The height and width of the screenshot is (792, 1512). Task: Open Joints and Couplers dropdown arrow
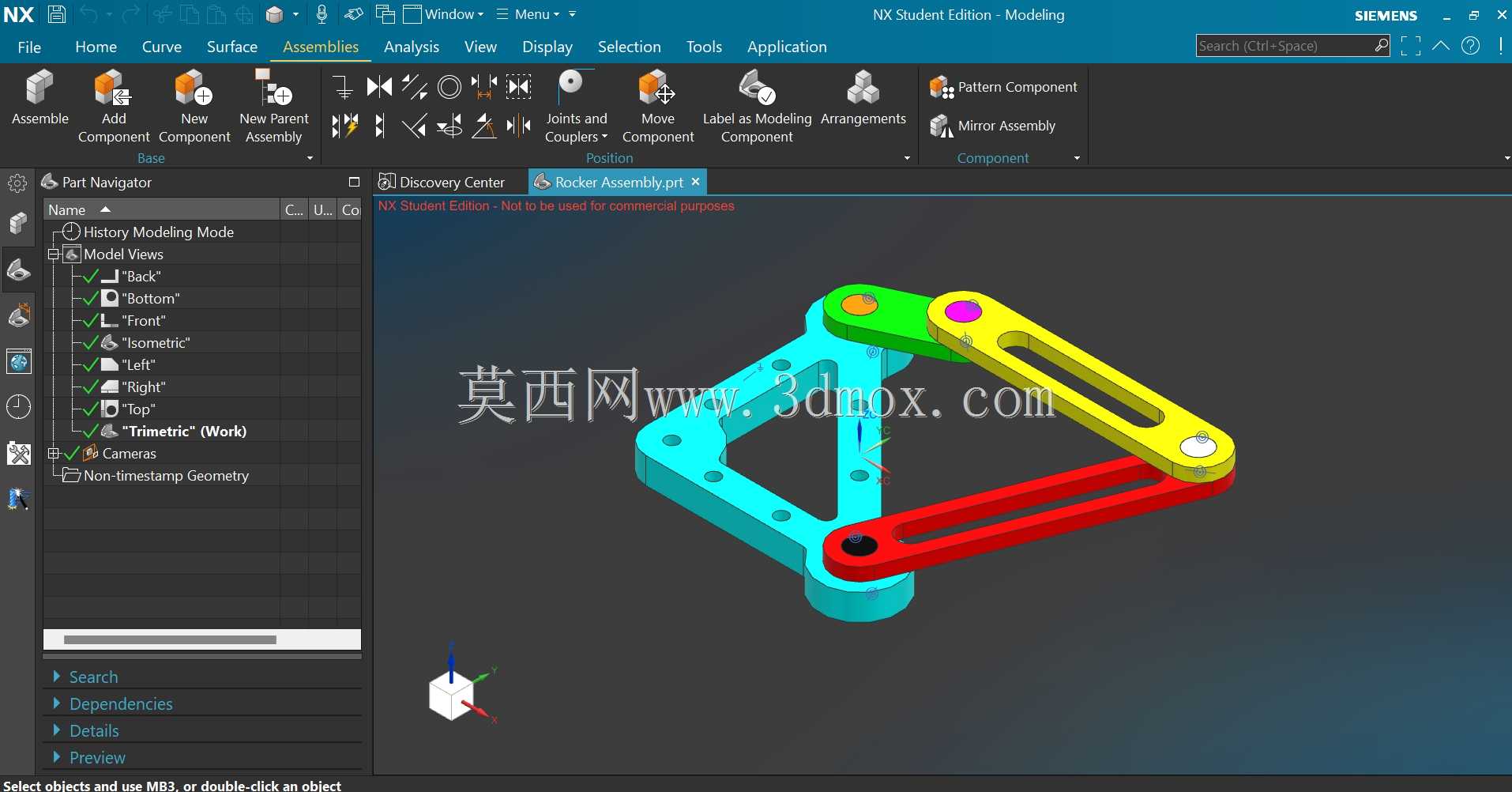point(604,137)
